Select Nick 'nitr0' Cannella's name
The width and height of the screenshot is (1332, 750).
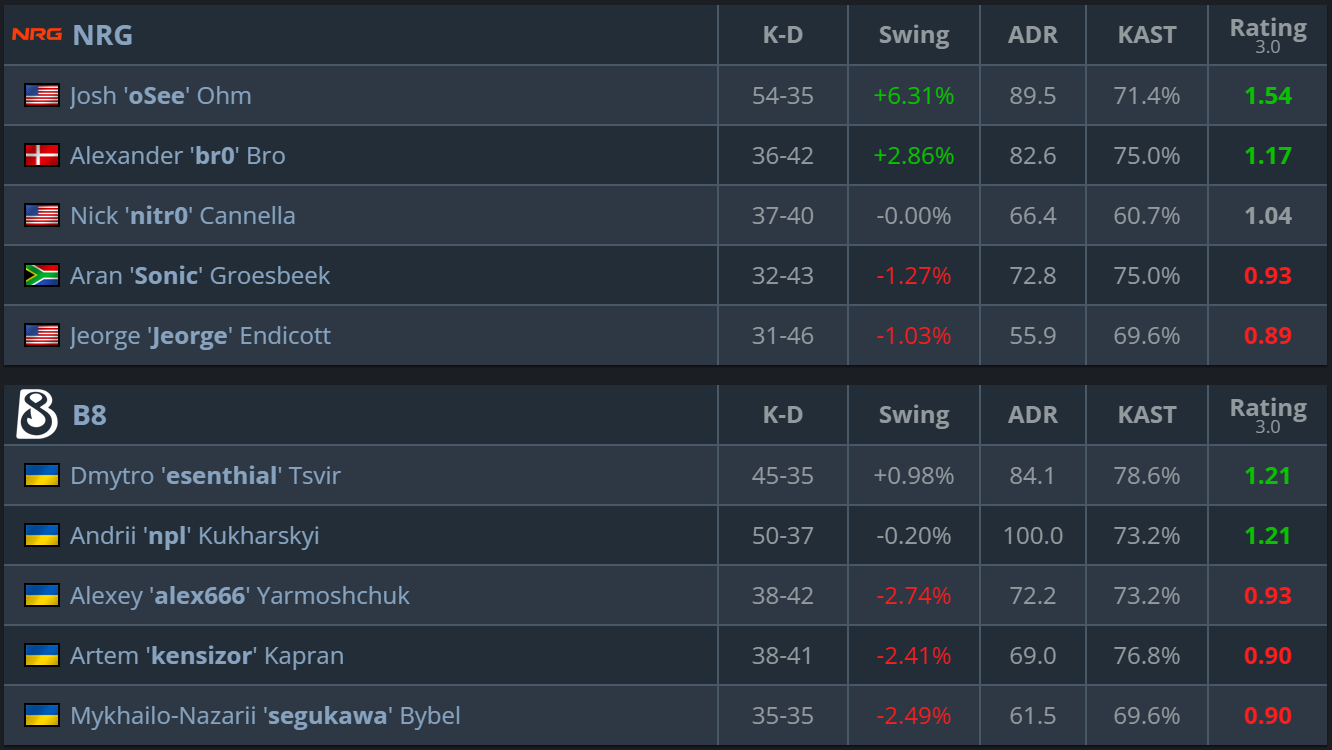[183, 216]
